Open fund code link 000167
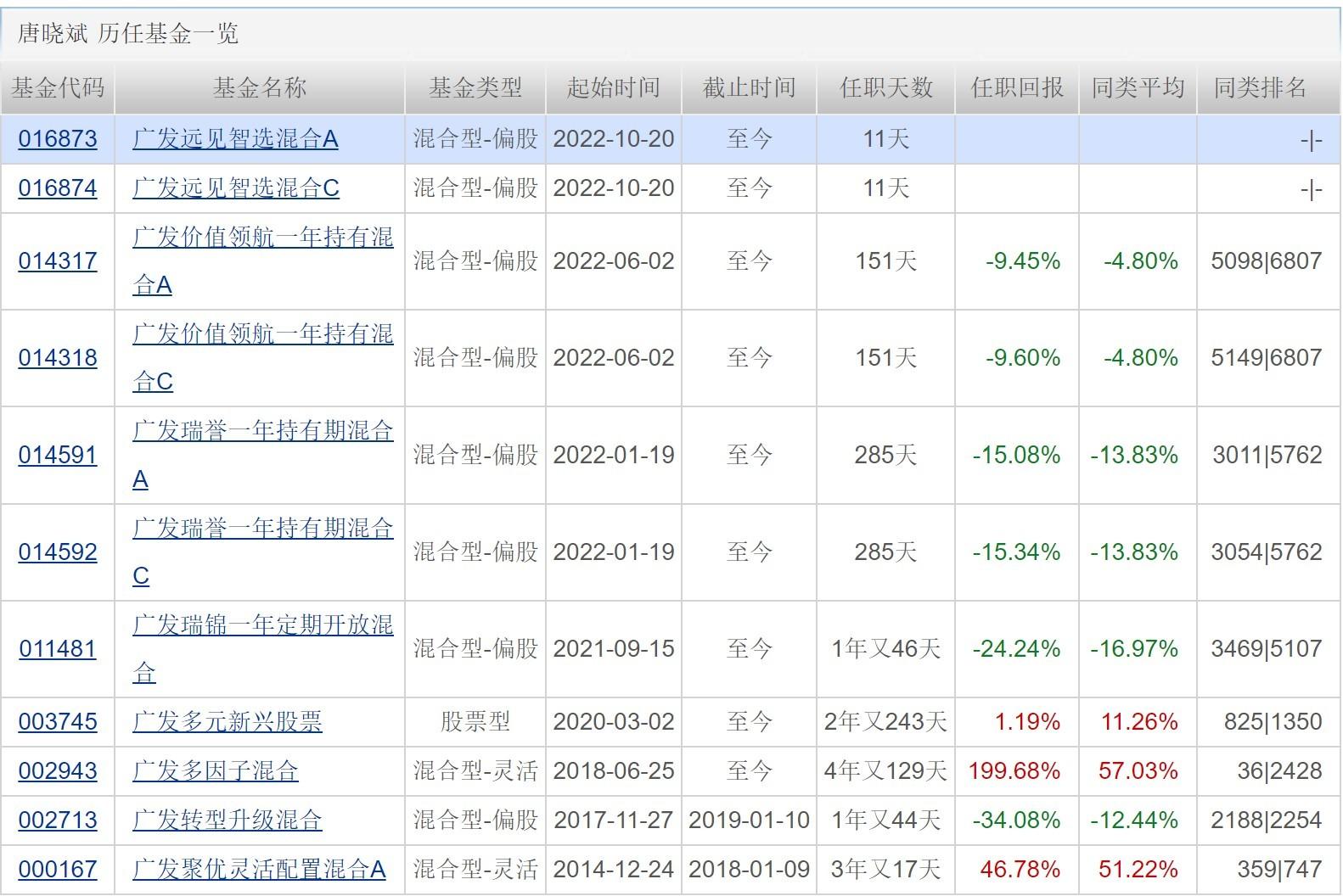This screenshot has height=896, width=1343. click(x=58, y=870)
